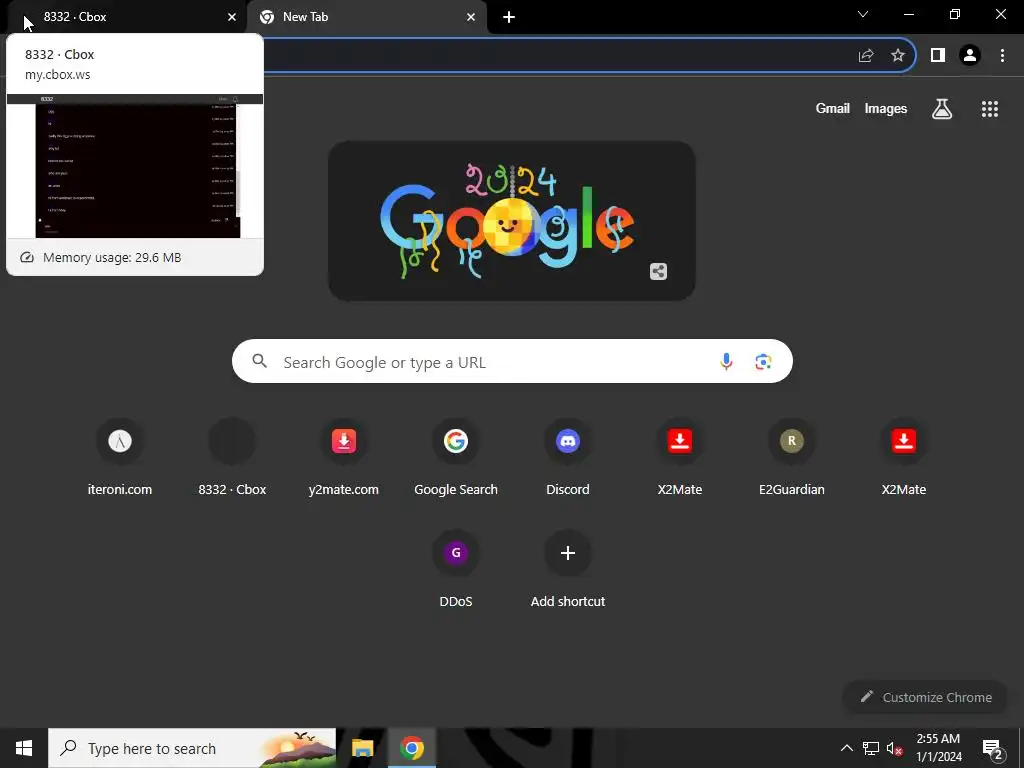Open Images link
The width and height of the screenshot is (1024, 768).
click(886, 108)
